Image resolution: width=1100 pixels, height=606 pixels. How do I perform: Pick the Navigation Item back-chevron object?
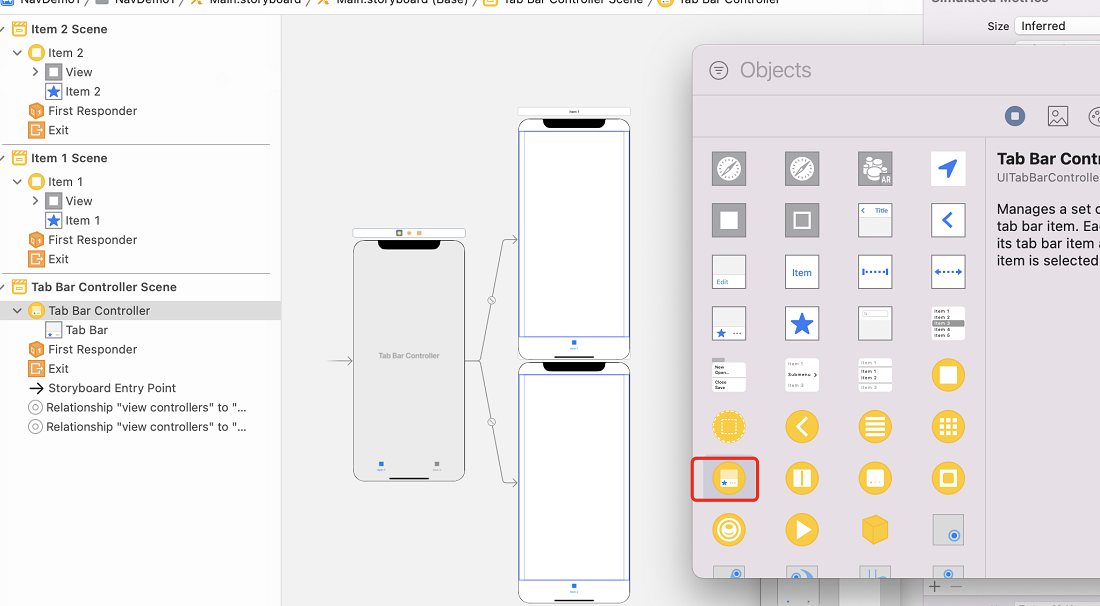point(948,220)
